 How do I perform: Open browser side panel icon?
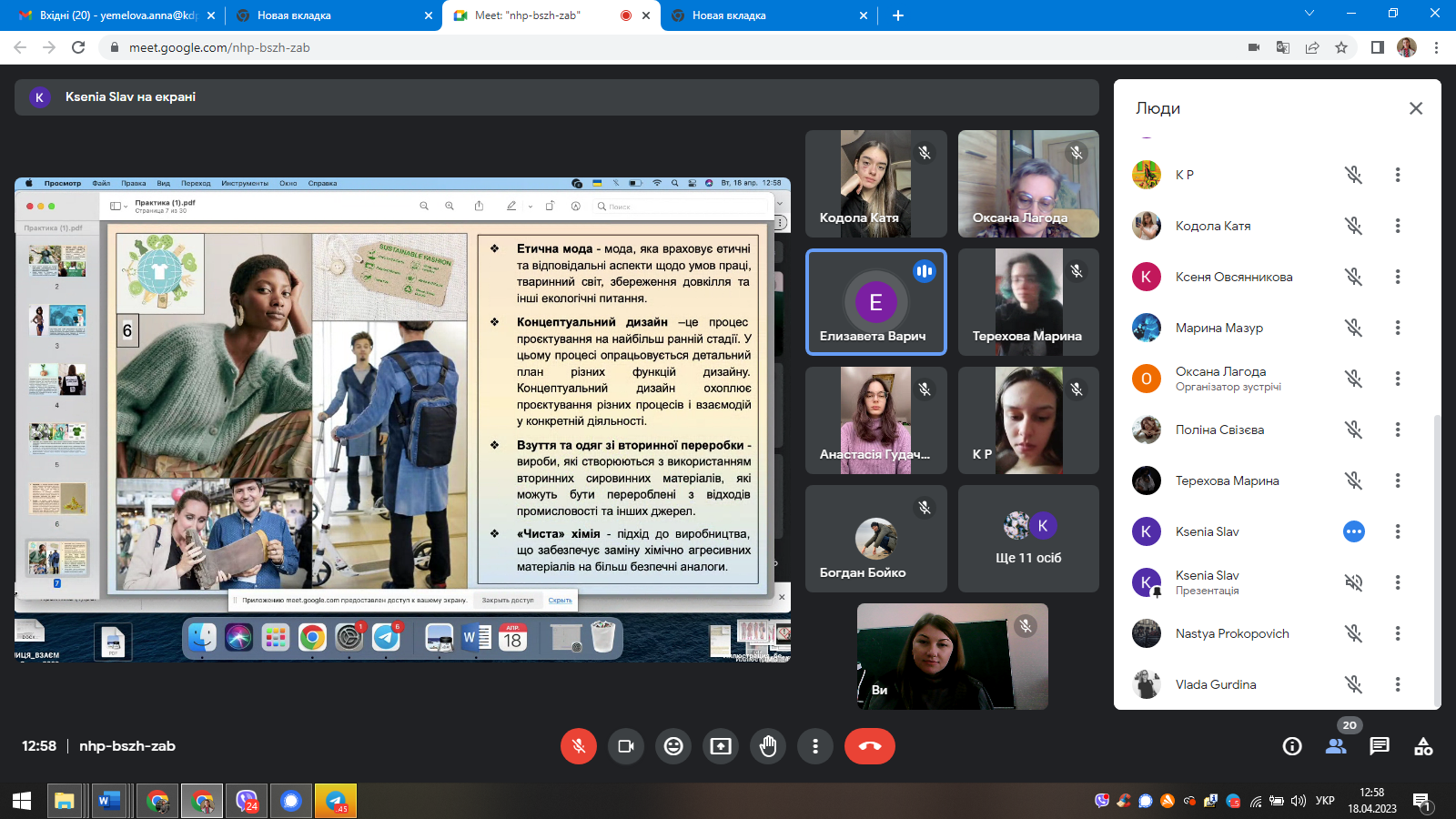pyautogui.click(x=1378, y=47)
